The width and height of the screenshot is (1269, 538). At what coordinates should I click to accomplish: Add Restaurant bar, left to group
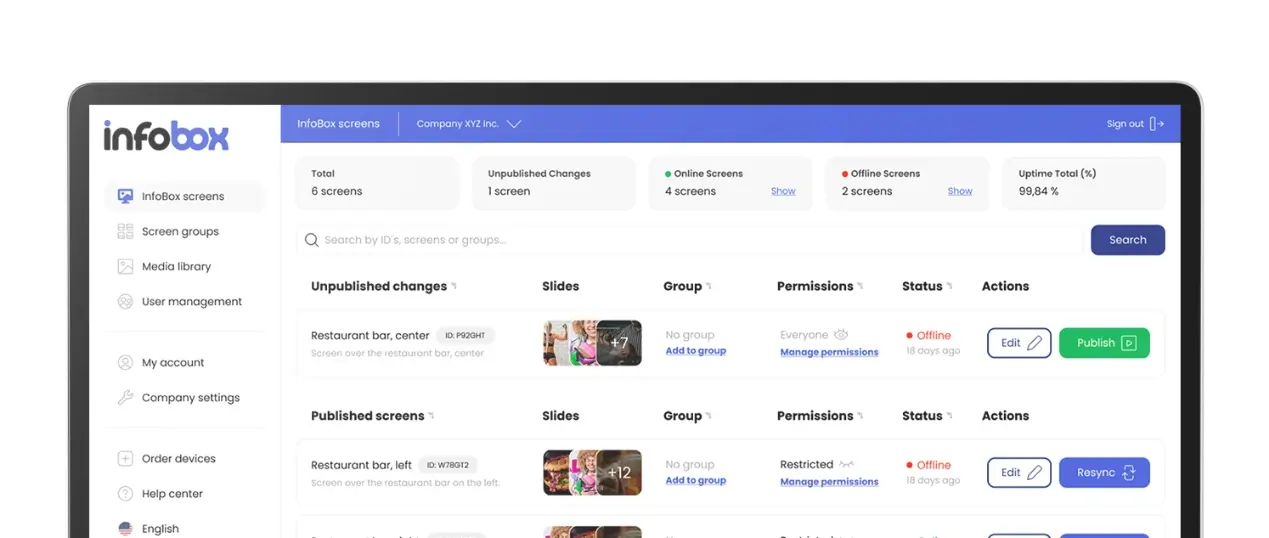click(696, 481)
